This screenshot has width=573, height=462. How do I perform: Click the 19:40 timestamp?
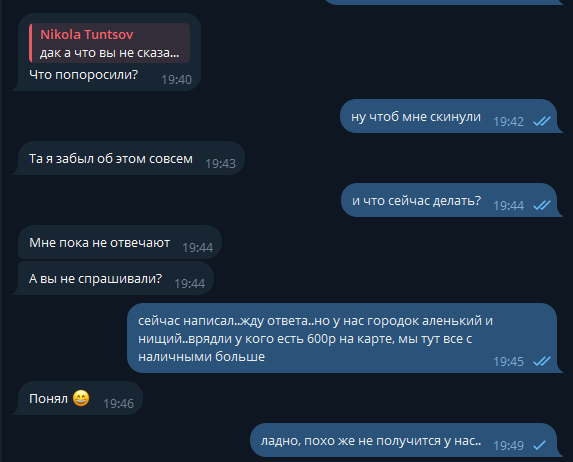click(x=177, y=79)
